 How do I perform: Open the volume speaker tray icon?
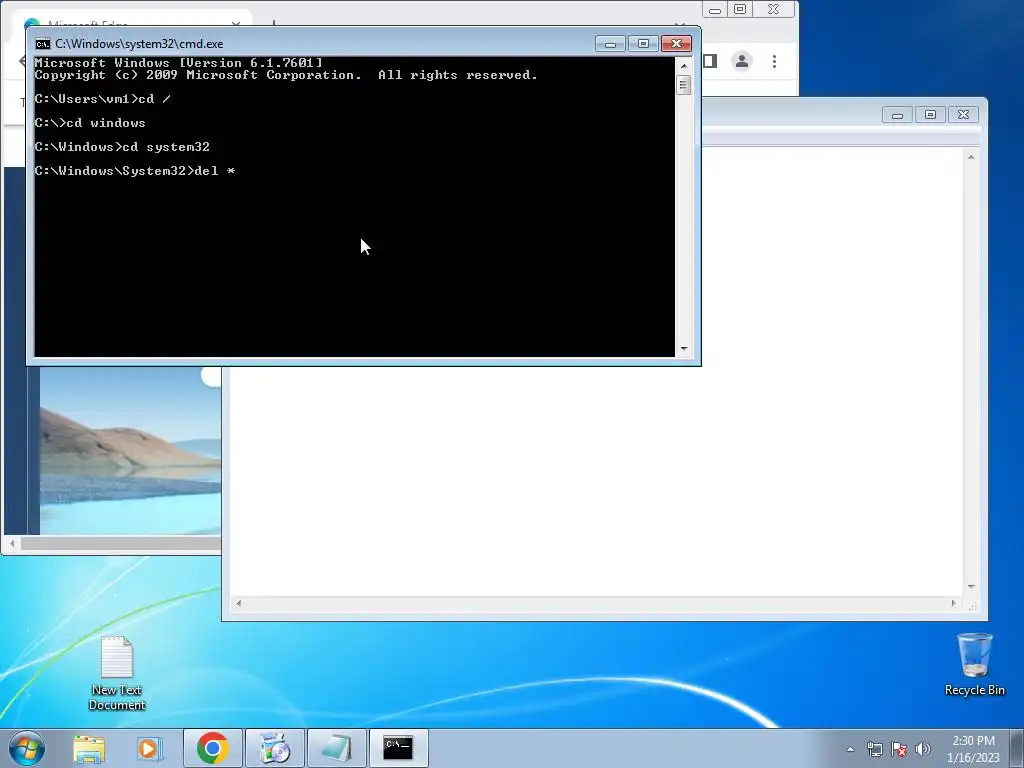[923, 749]
